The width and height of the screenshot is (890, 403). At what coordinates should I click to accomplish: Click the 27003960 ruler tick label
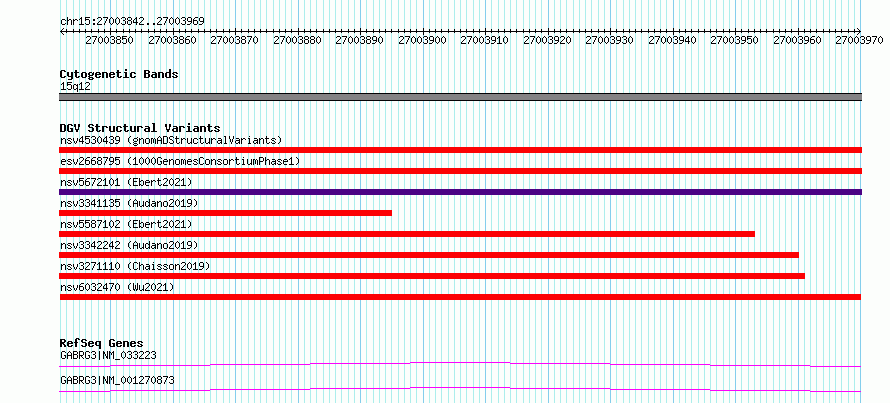tap(797, 41)
